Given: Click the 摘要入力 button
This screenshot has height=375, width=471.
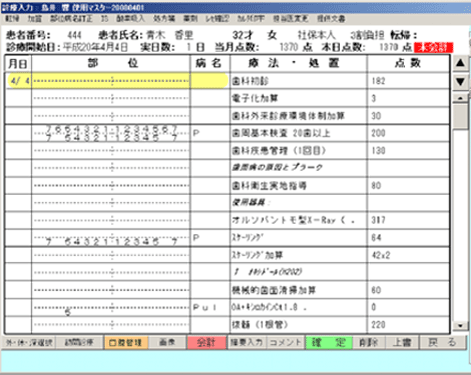Looking at the screenshot, I should pos(247,342).
